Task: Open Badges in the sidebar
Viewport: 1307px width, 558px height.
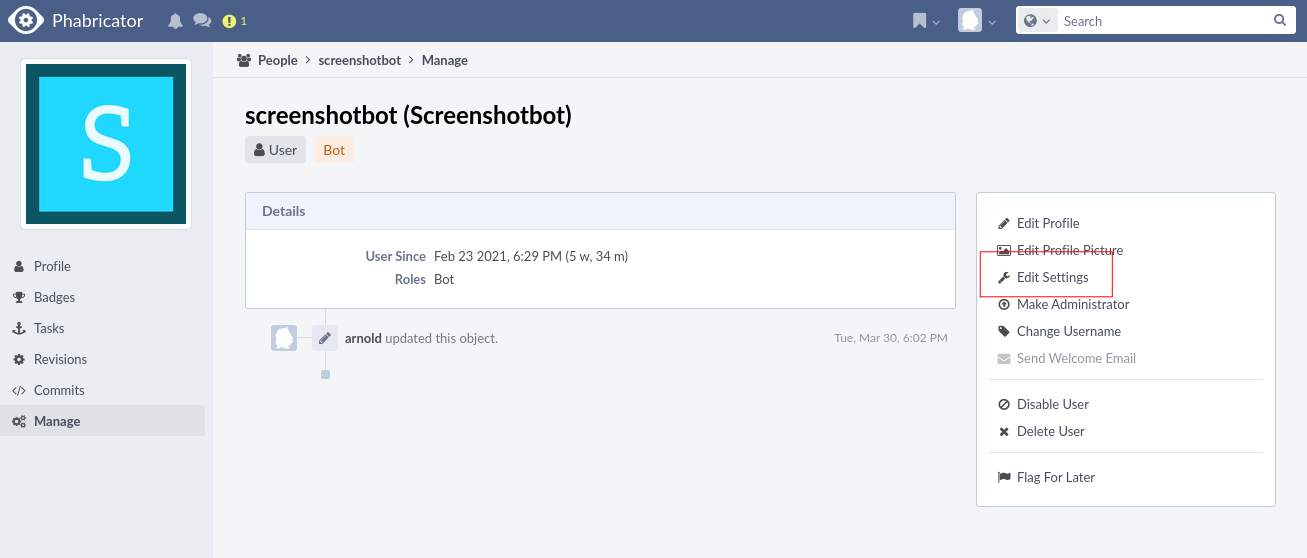Action: tap(54, 297)
